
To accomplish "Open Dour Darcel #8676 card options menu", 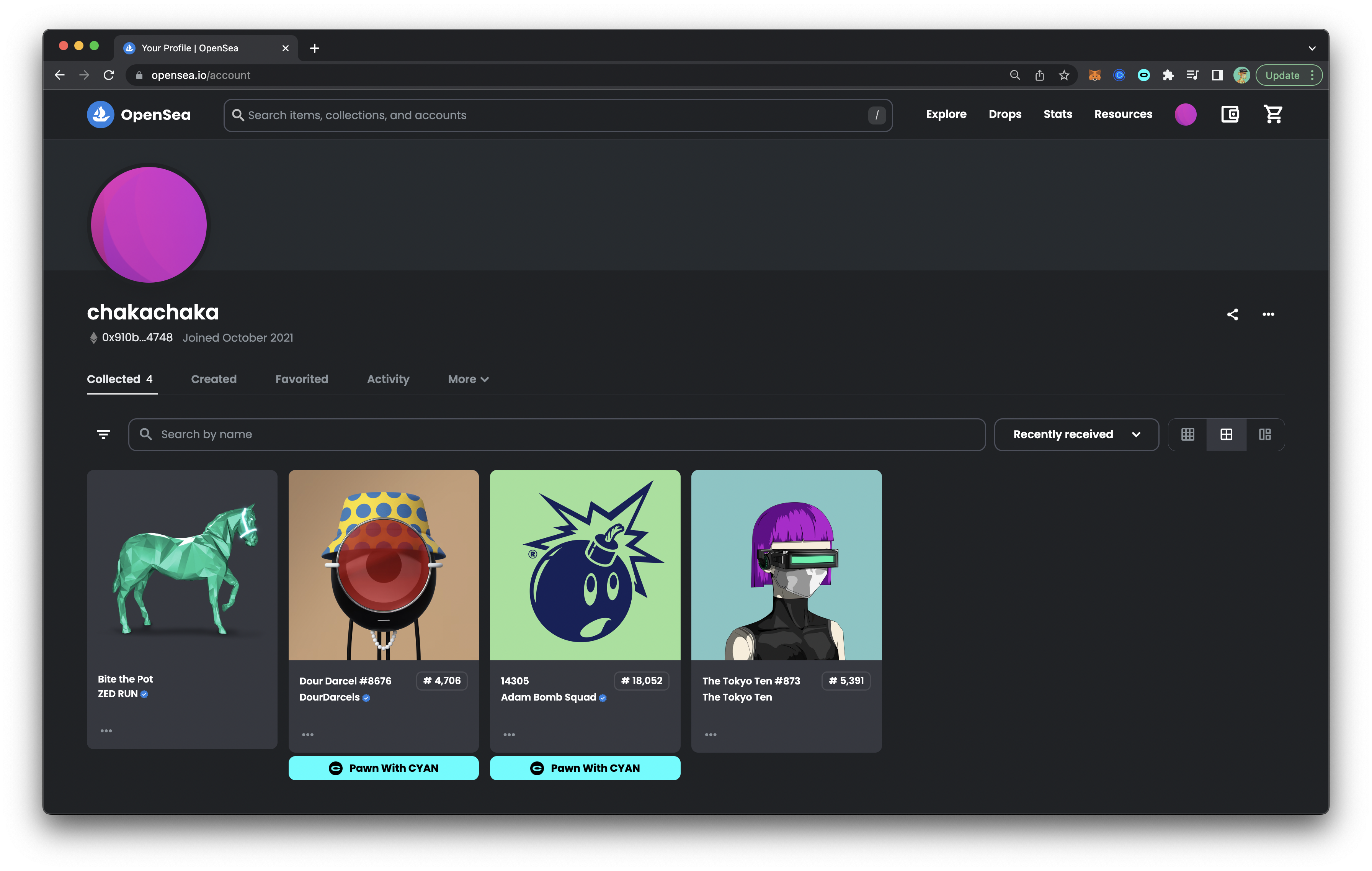I will [308, 735].
